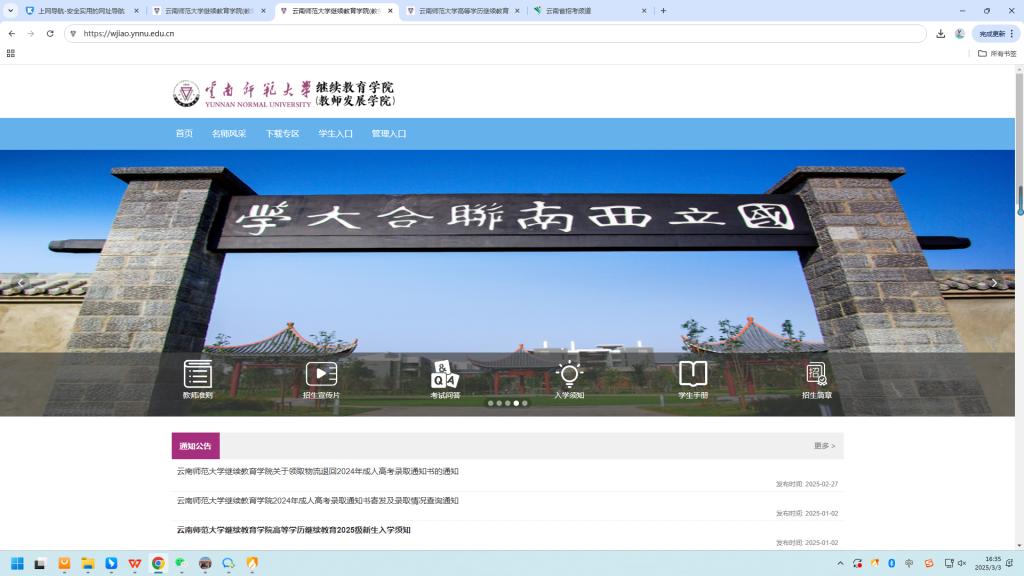Click the 考试问答 Q&A icon
1024x576 pixels.
coord(445,375)
